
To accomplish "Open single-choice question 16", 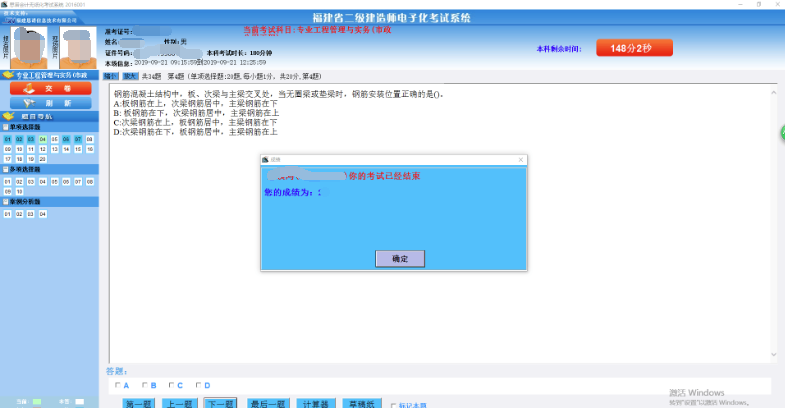I will pos(90,149).
